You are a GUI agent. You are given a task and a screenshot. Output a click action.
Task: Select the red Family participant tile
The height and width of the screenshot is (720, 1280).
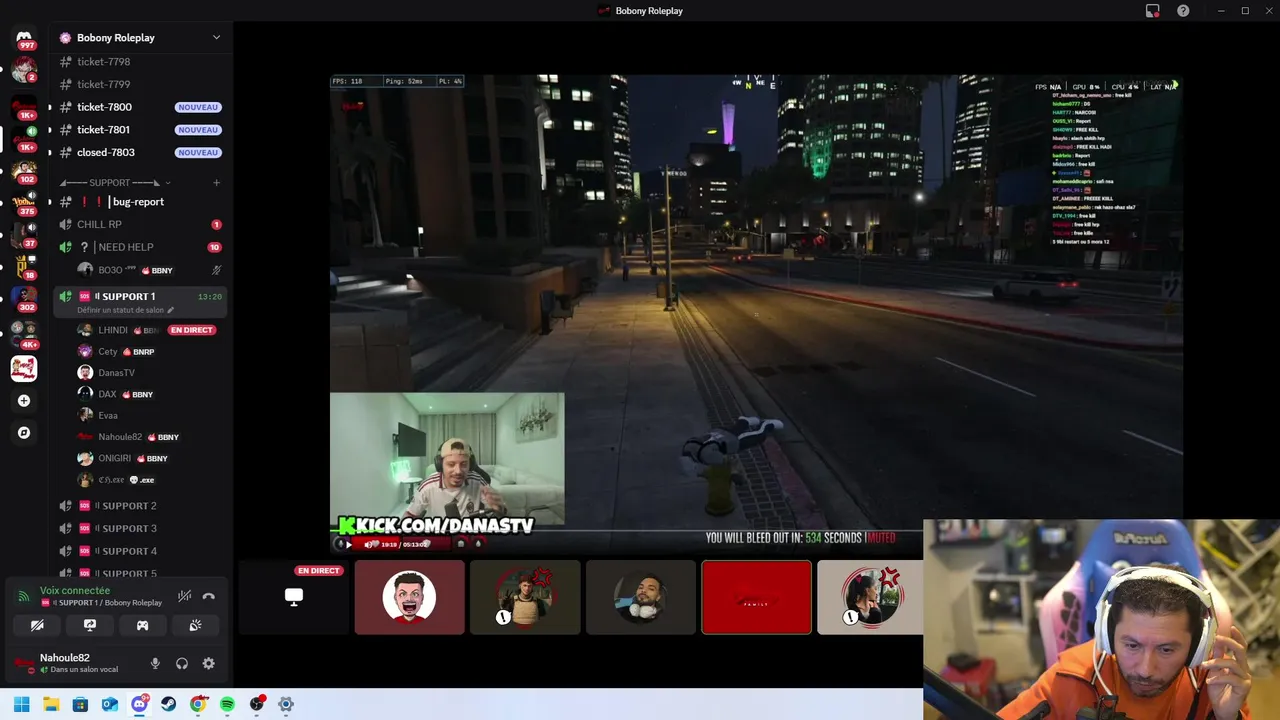756,597
